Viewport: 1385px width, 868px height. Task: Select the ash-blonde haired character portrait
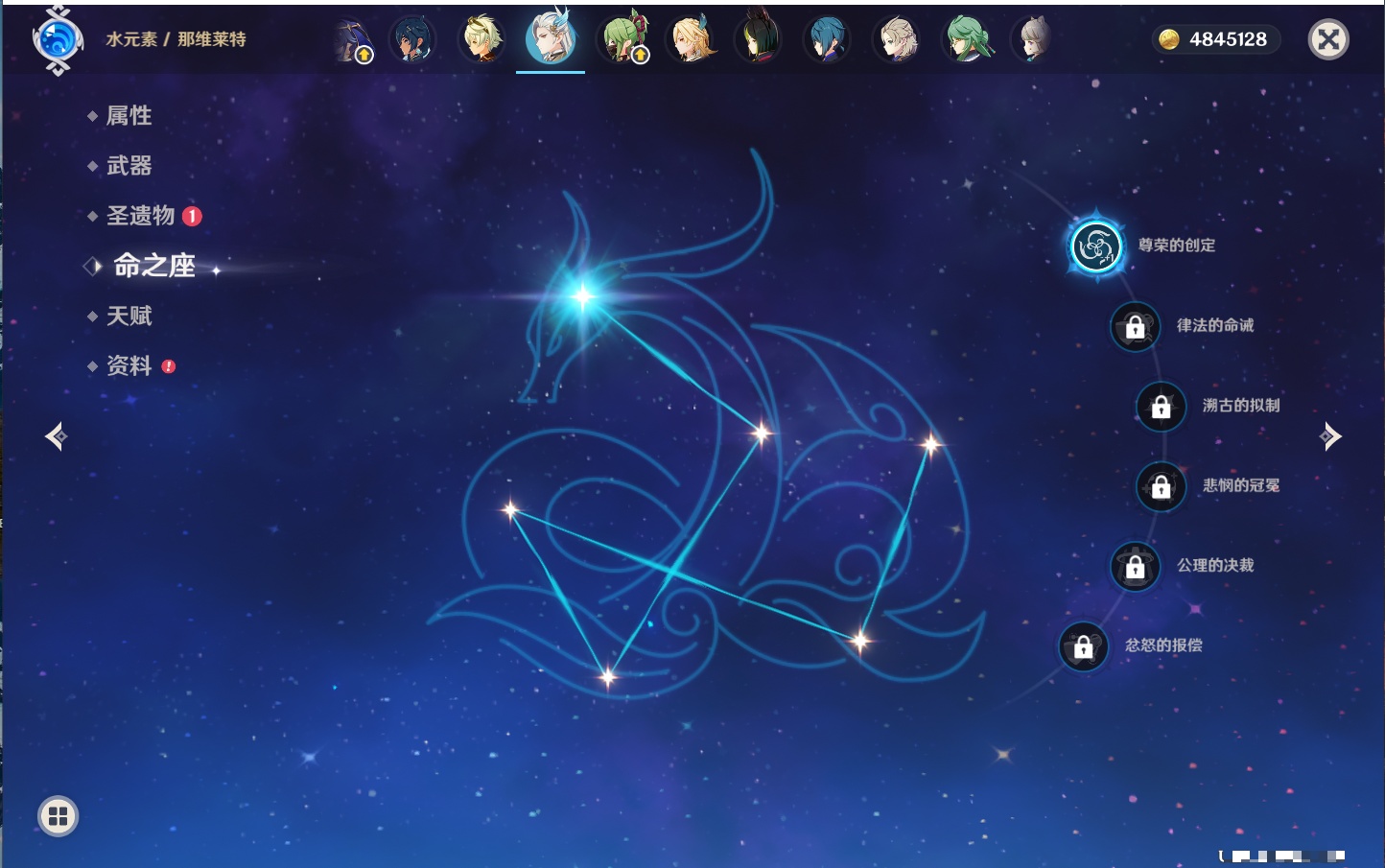pos(896,39)
